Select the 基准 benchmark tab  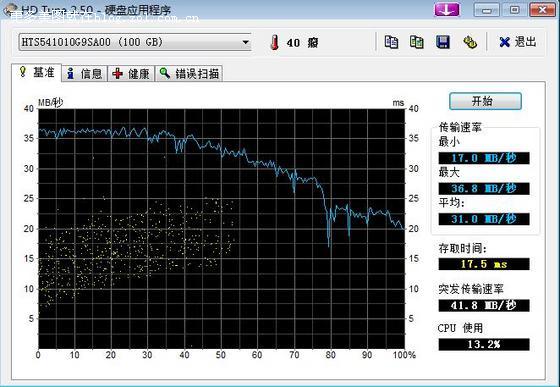click(x=37, y=72)
